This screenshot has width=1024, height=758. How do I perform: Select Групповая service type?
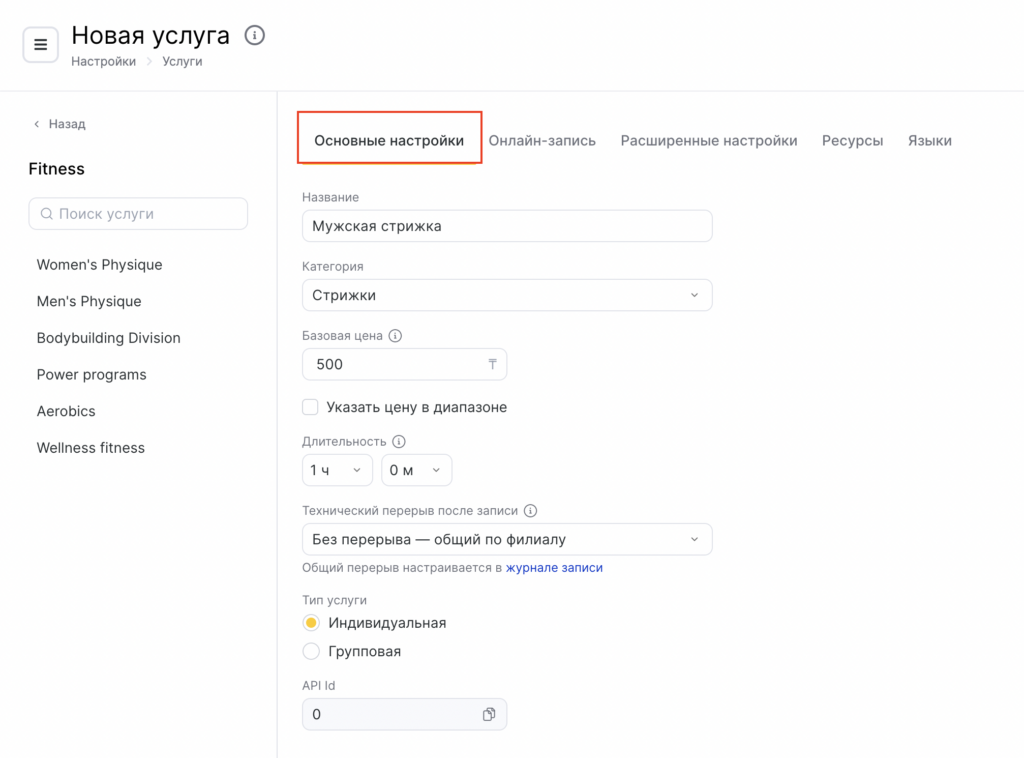tap(311, 651)
